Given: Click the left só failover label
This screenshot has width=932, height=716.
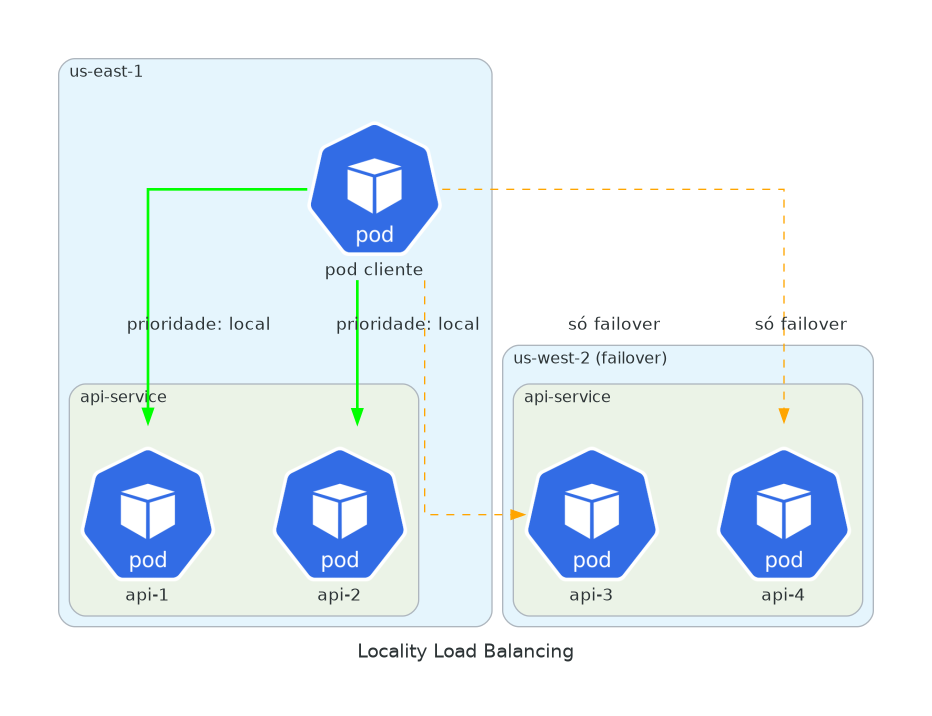Looking at the screenshot, I should click(x=614, y=323).
